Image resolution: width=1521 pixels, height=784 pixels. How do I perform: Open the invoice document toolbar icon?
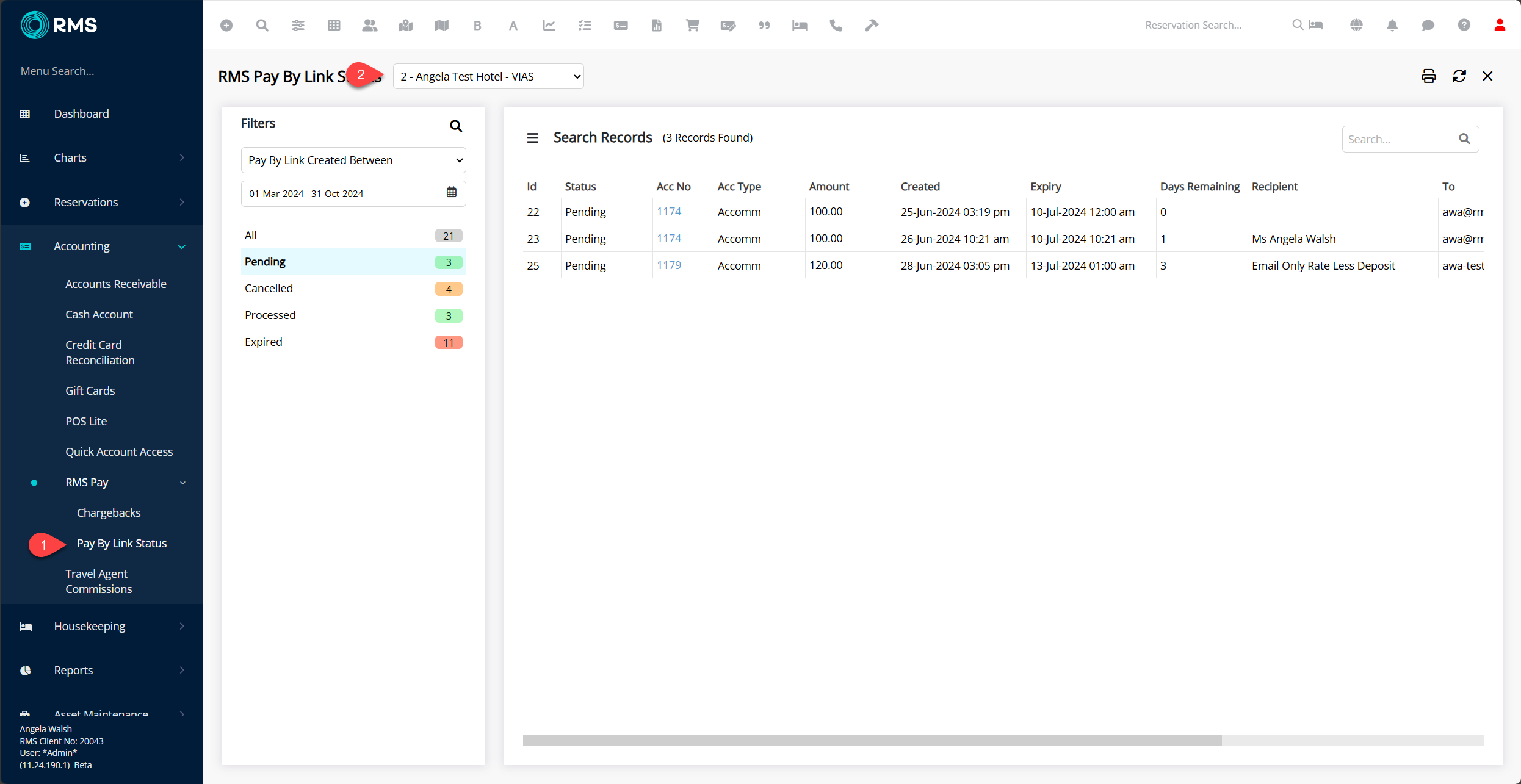coord(657,25)
